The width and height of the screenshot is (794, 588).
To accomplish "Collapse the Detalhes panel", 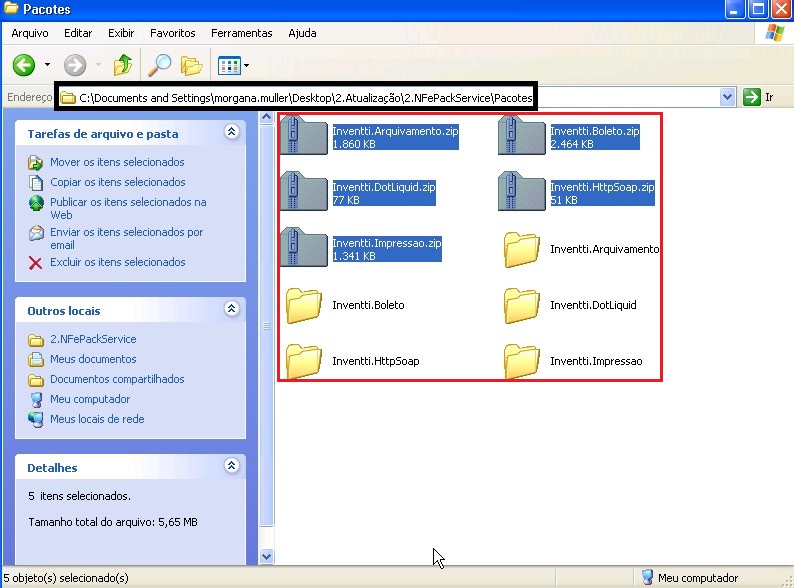I will (232, 466).
